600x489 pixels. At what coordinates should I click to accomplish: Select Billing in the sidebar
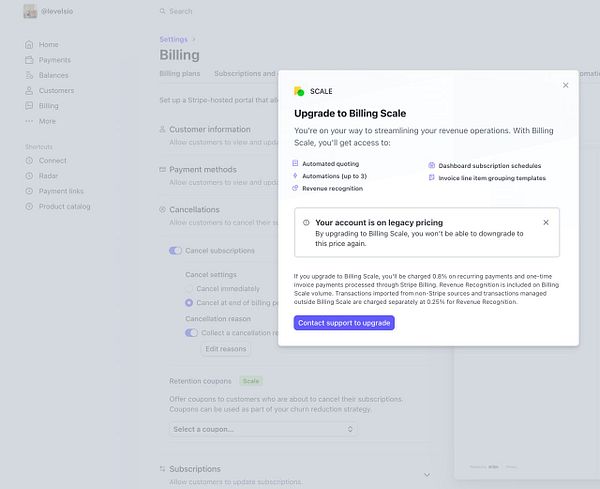[49, 106]
